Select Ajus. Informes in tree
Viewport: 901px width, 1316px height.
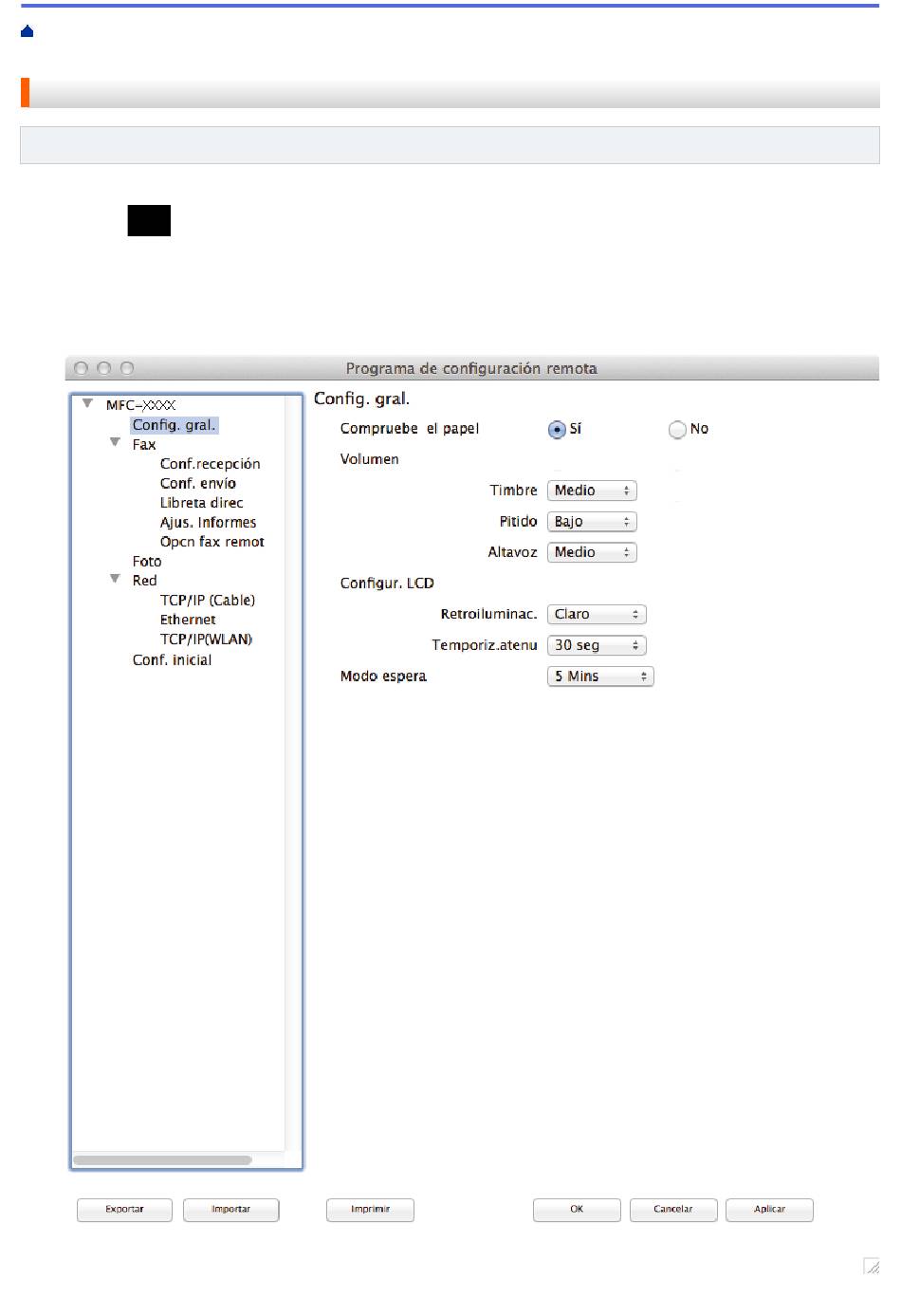click(208, 523)
